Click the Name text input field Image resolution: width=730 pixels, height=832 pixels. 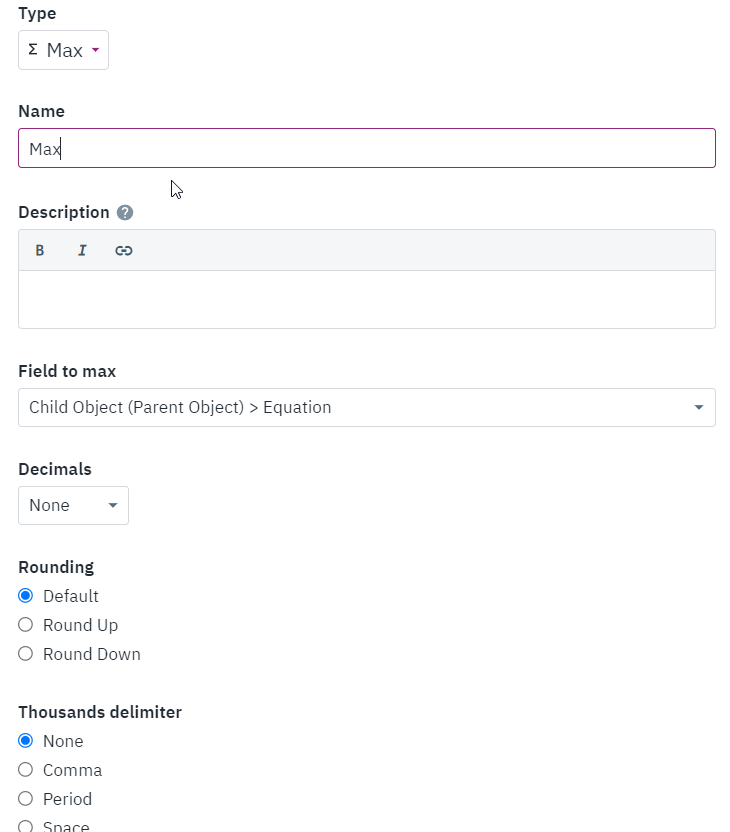[366, 148]
